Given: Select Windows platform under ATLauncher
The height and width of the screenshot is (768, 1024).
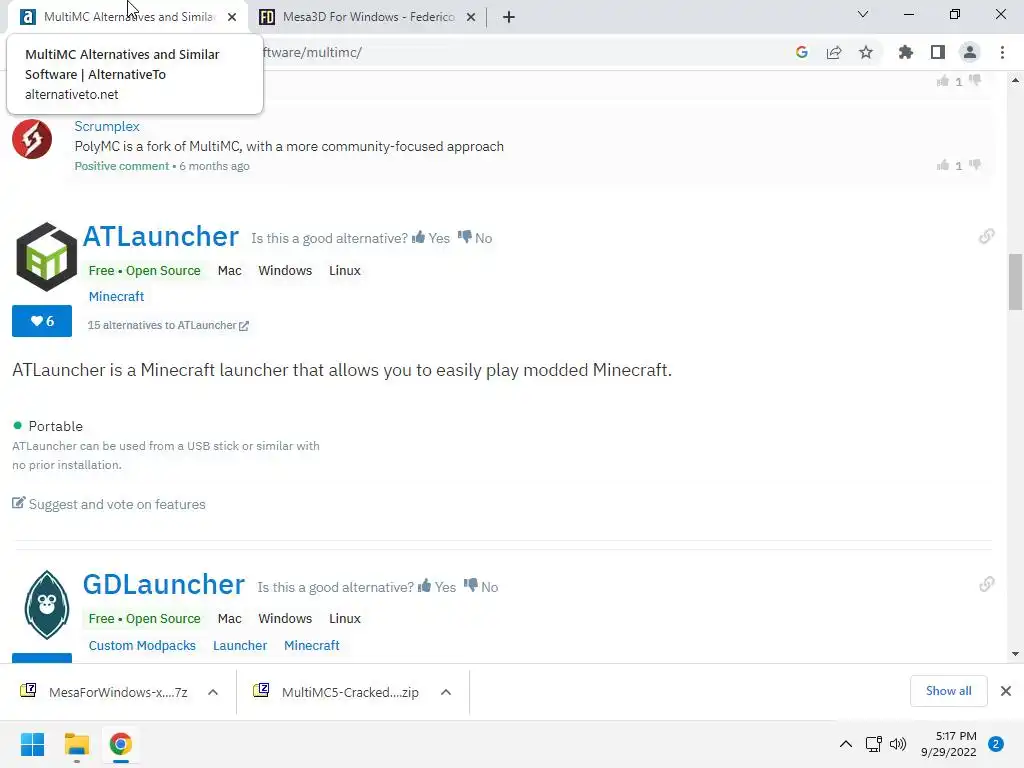Looking at the screenshot, I should coord(285,270).
